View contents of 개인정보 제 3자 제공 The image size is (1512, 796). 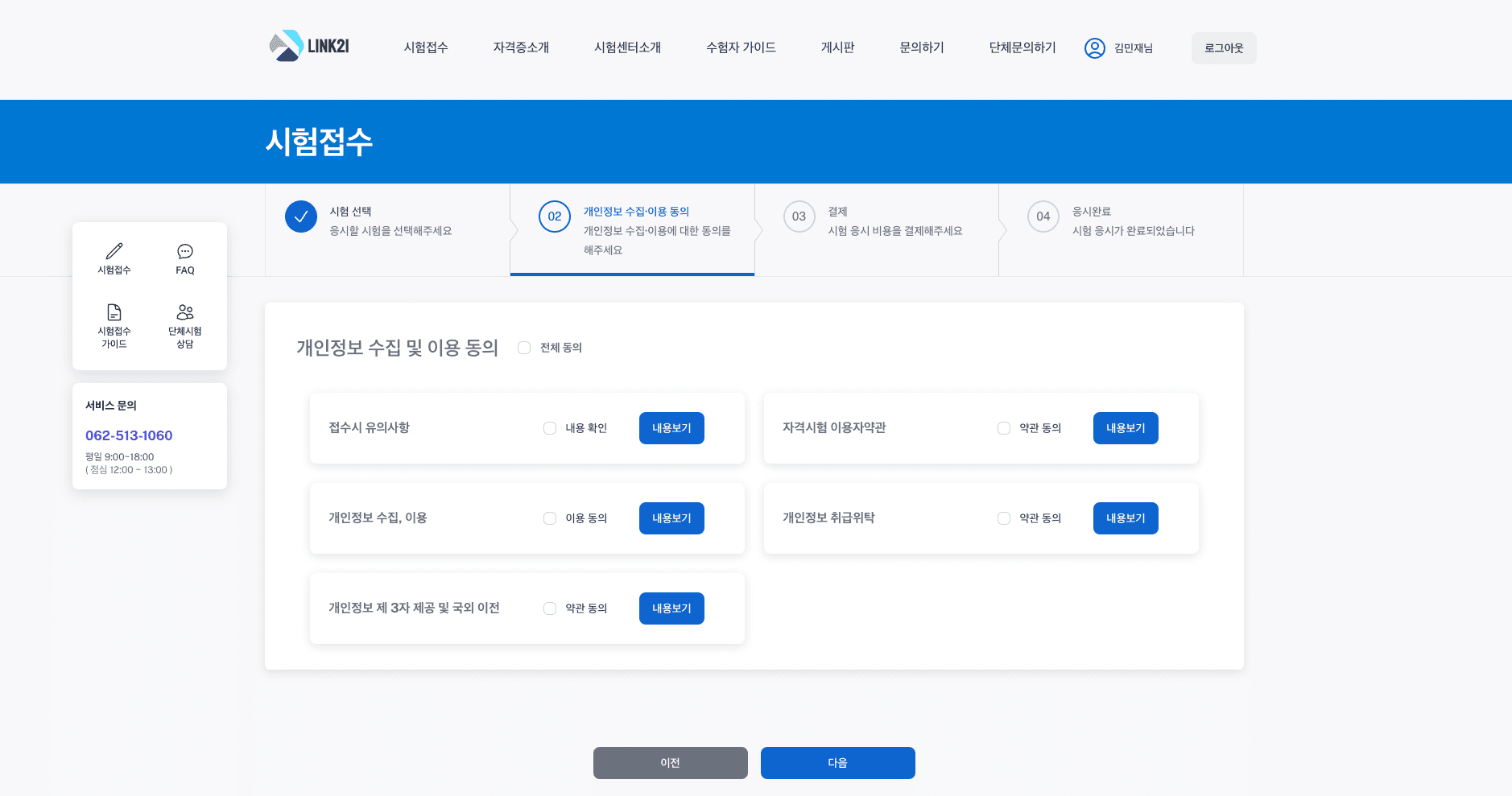click(x=671, y=608)
